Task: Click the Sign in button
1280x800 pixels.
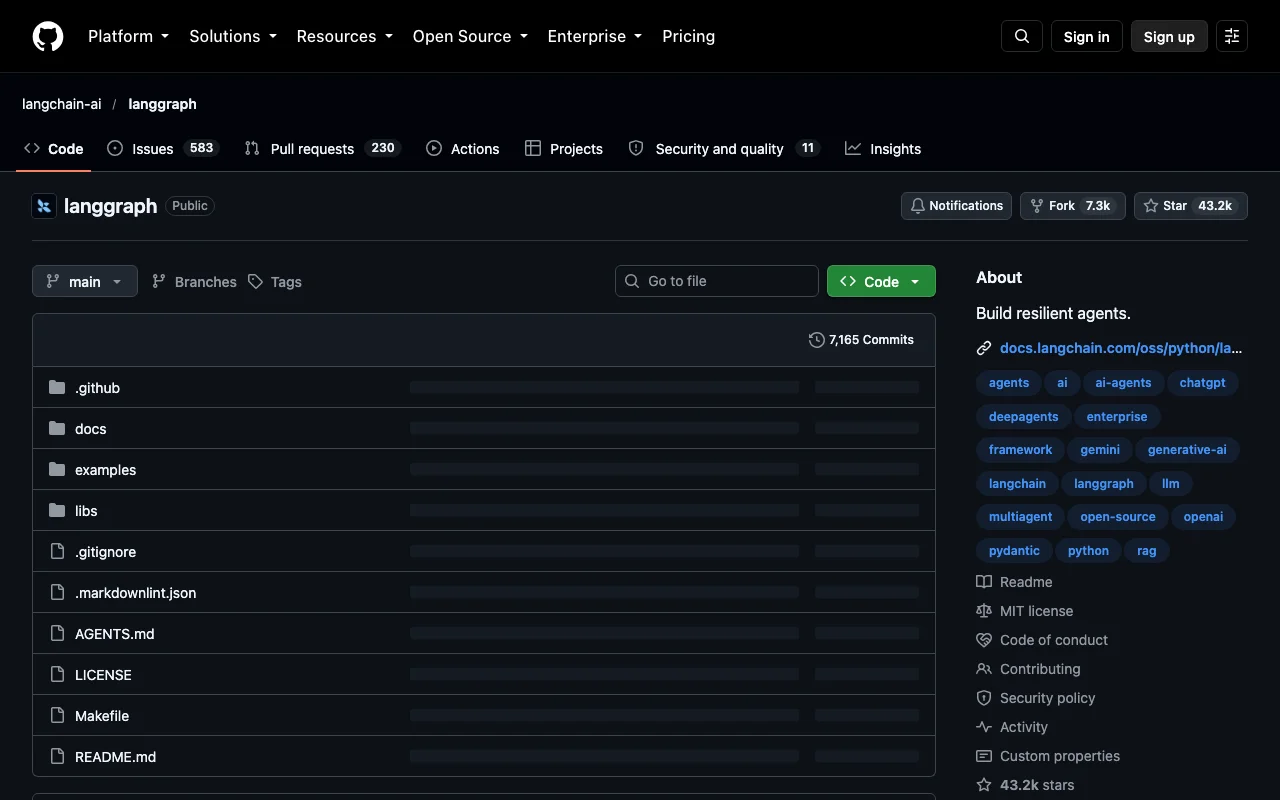Action: 1087,36
